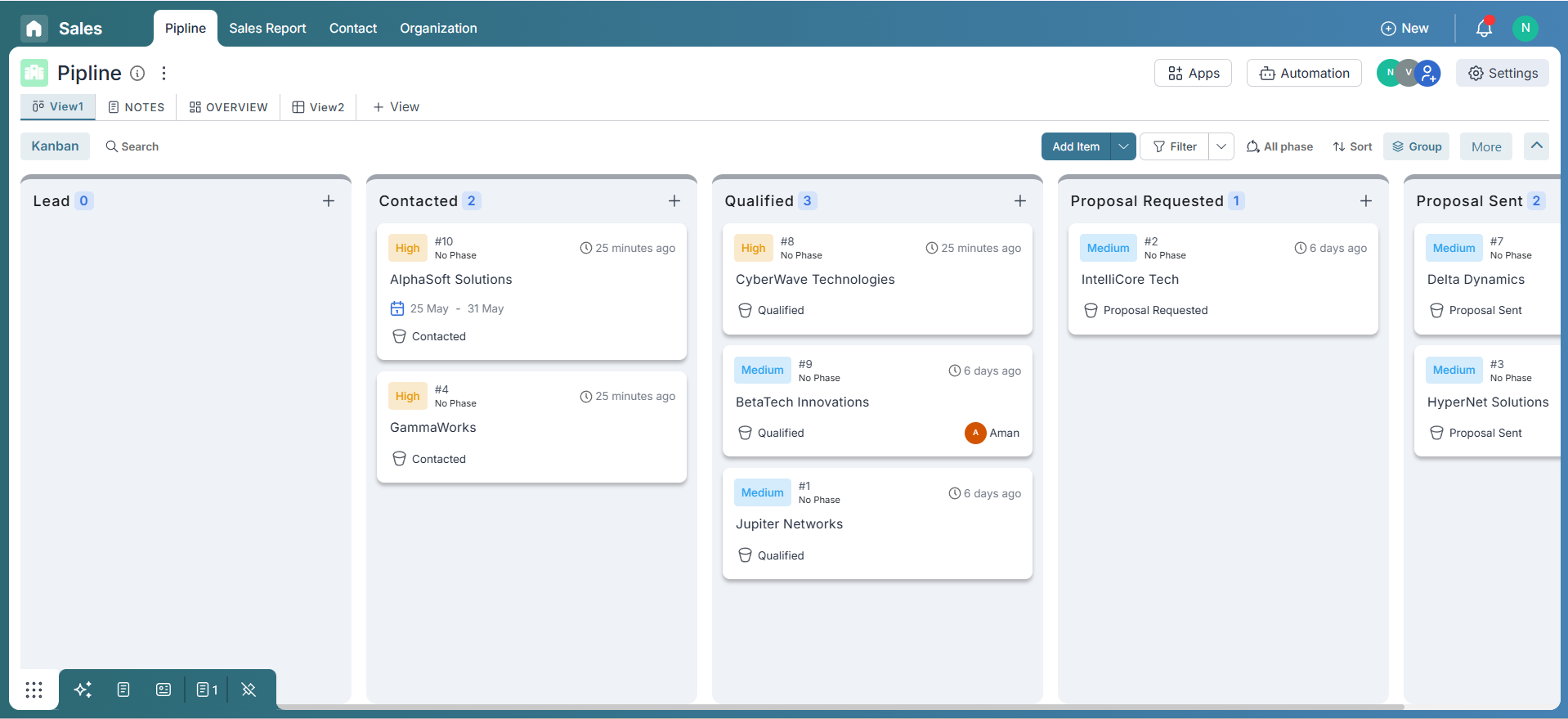1568x719 pixels.
Task: Open the Jupiter Networks card
Action: point(877,524)
